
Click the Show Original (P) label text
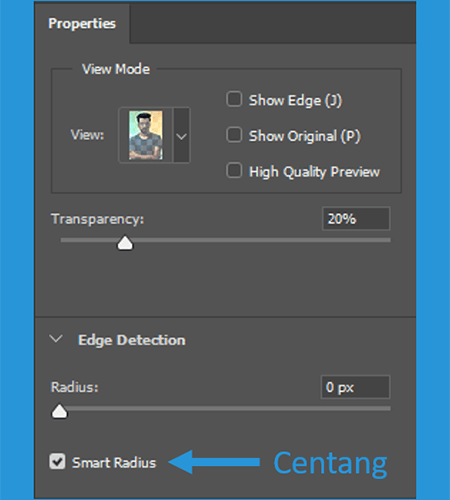tap(305, 136)
